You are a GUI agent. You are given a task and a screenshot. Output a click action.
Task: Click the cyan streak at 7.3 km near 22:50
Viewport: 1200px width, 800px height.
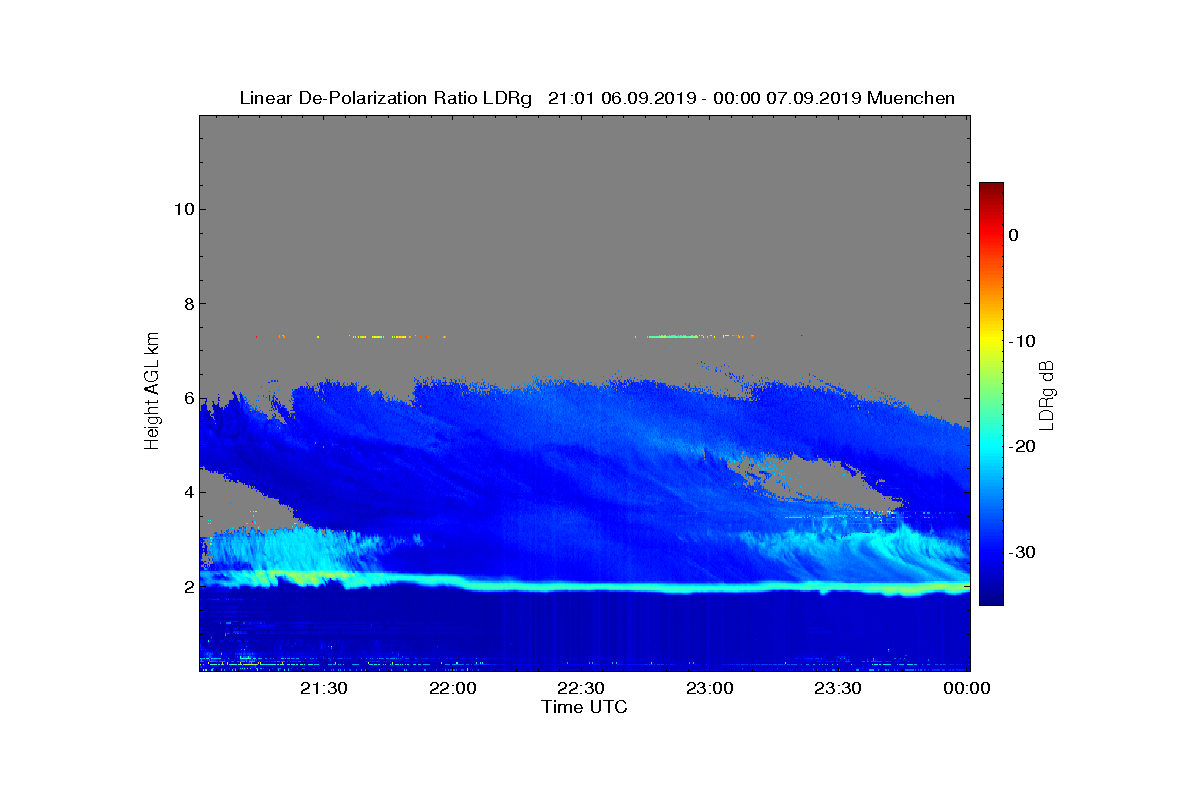coord(675,337)
